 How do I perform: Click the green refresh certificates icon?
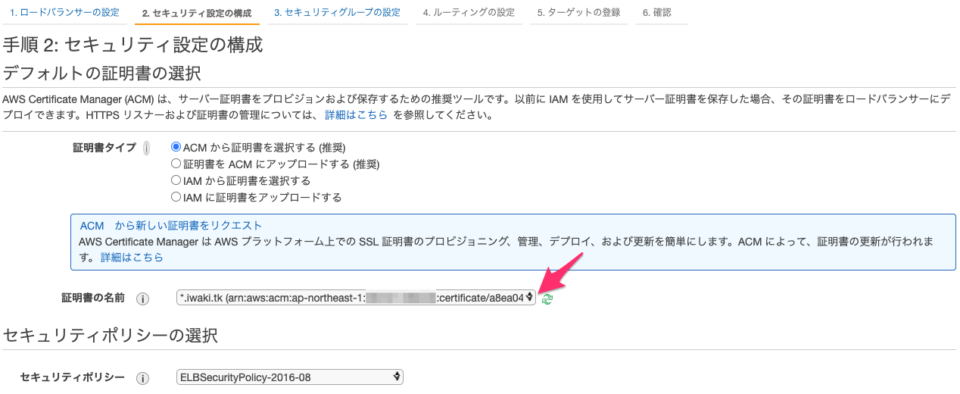click(547, 299)
